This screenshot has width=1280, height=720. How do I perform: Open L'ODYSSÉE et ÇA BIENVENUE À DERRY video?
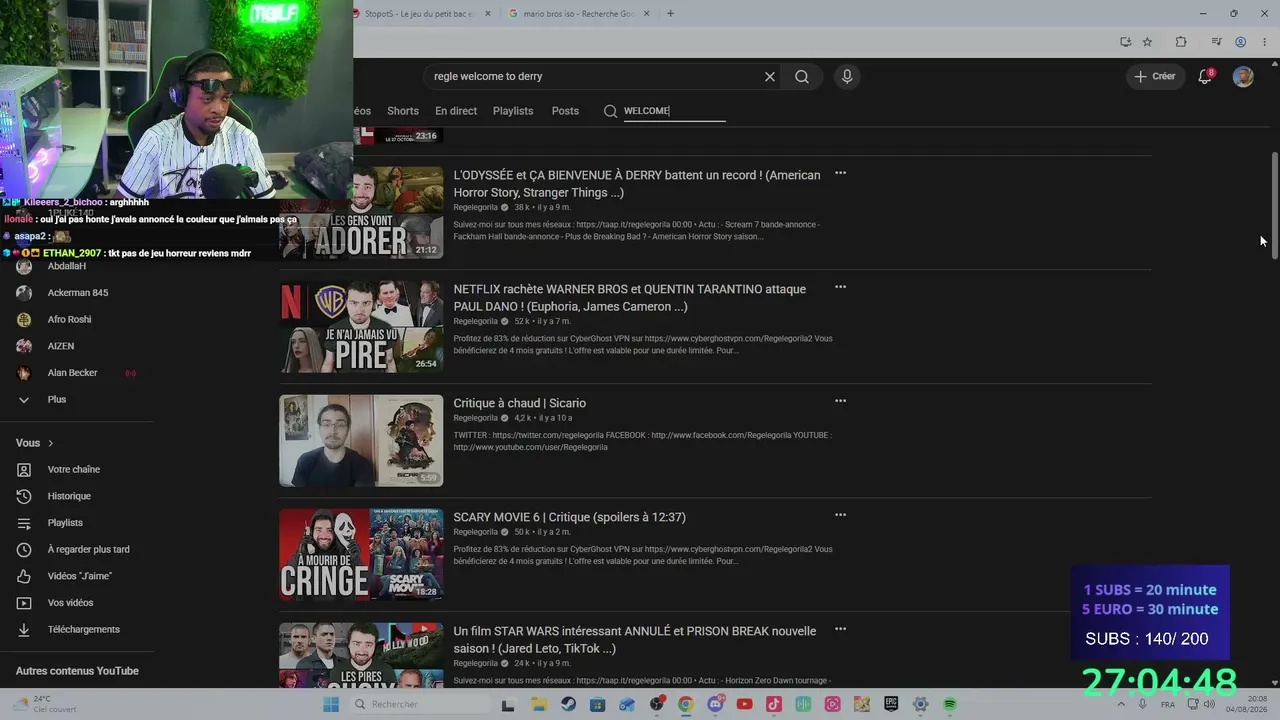[x=637, y=184]
